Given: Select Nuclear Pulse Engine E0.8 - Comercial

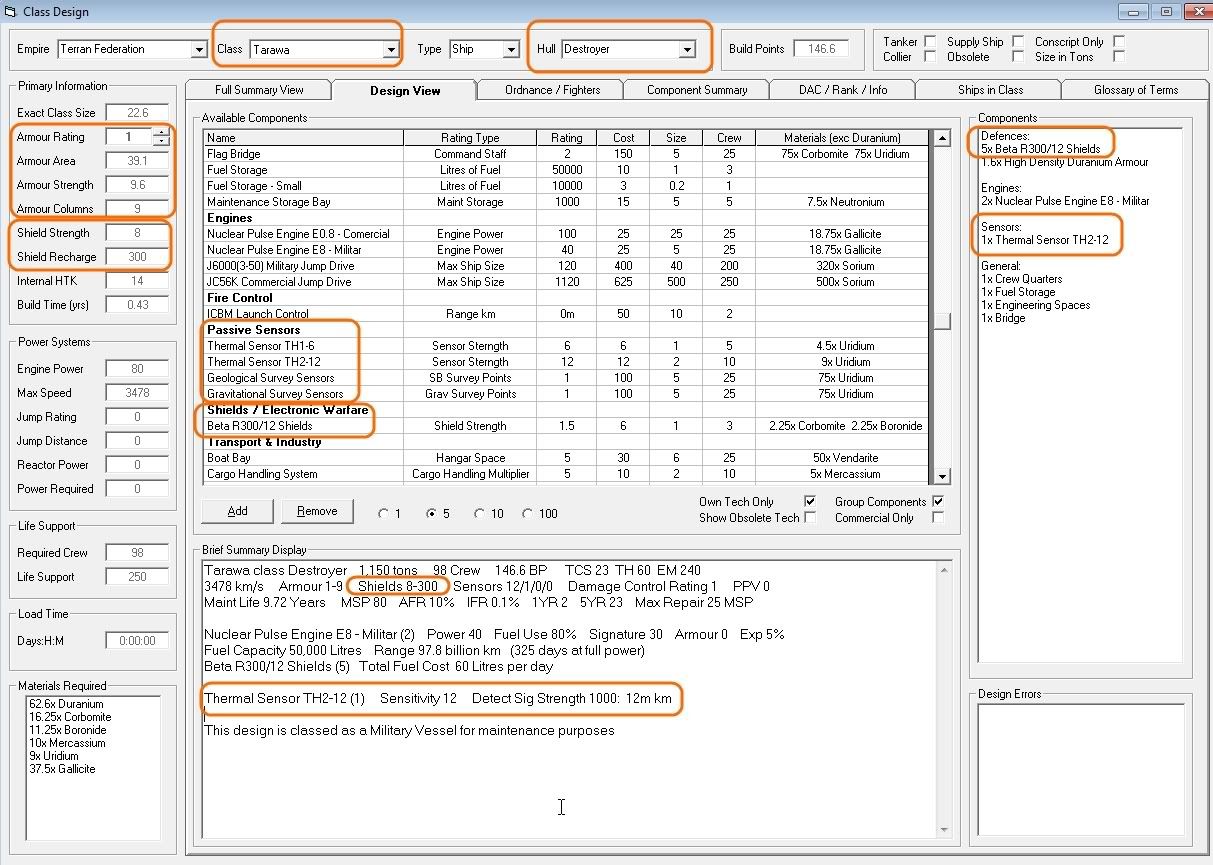Looking at the screenshot, I should [x=566, y=234].
